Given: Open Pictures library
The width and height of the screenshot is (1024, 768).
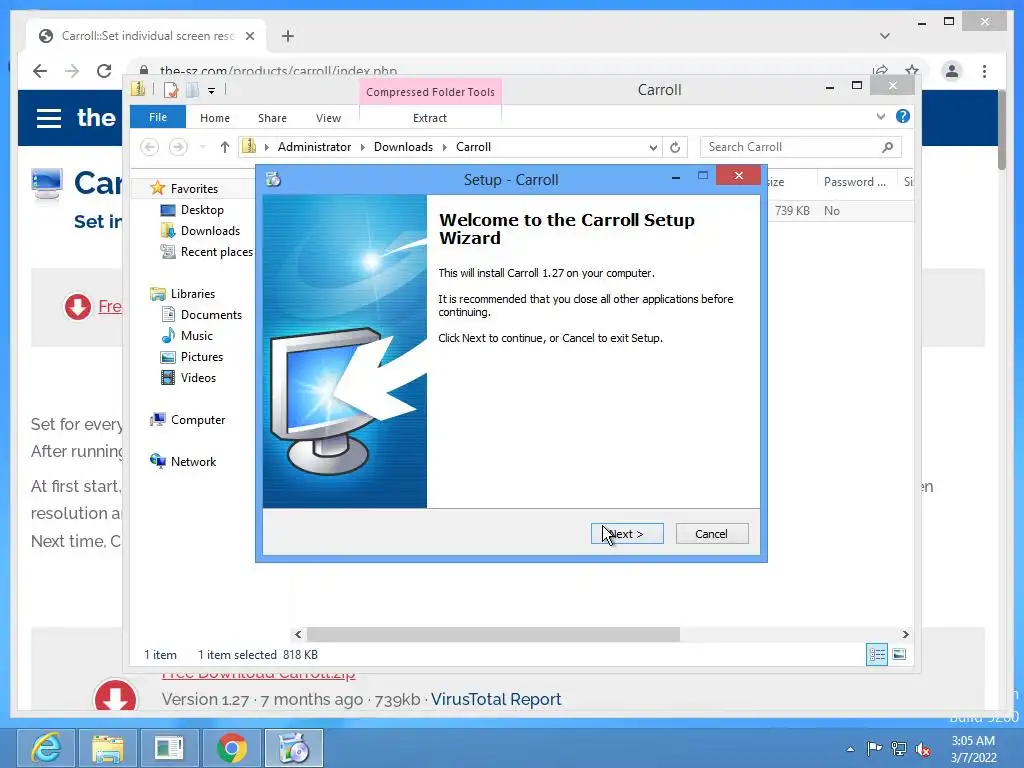Looking at the screenshot, I should coord(202,357).
